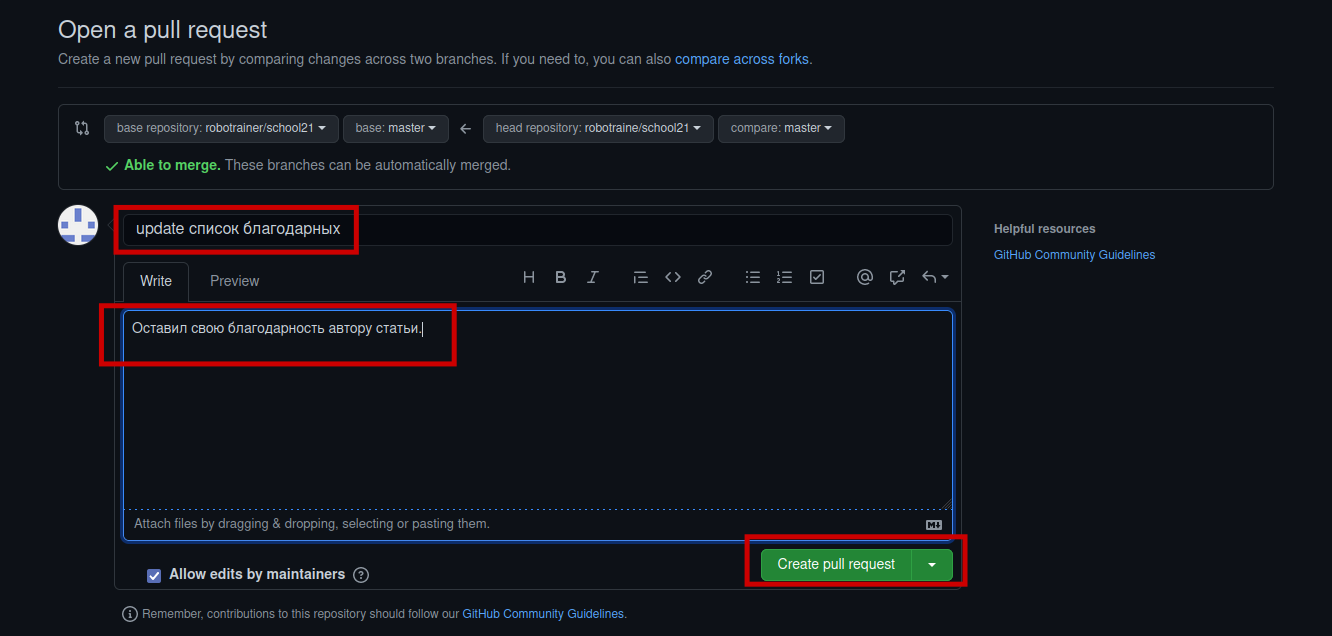Mention a user with the @ icon

pyautogui.click(x=865, y=277)
